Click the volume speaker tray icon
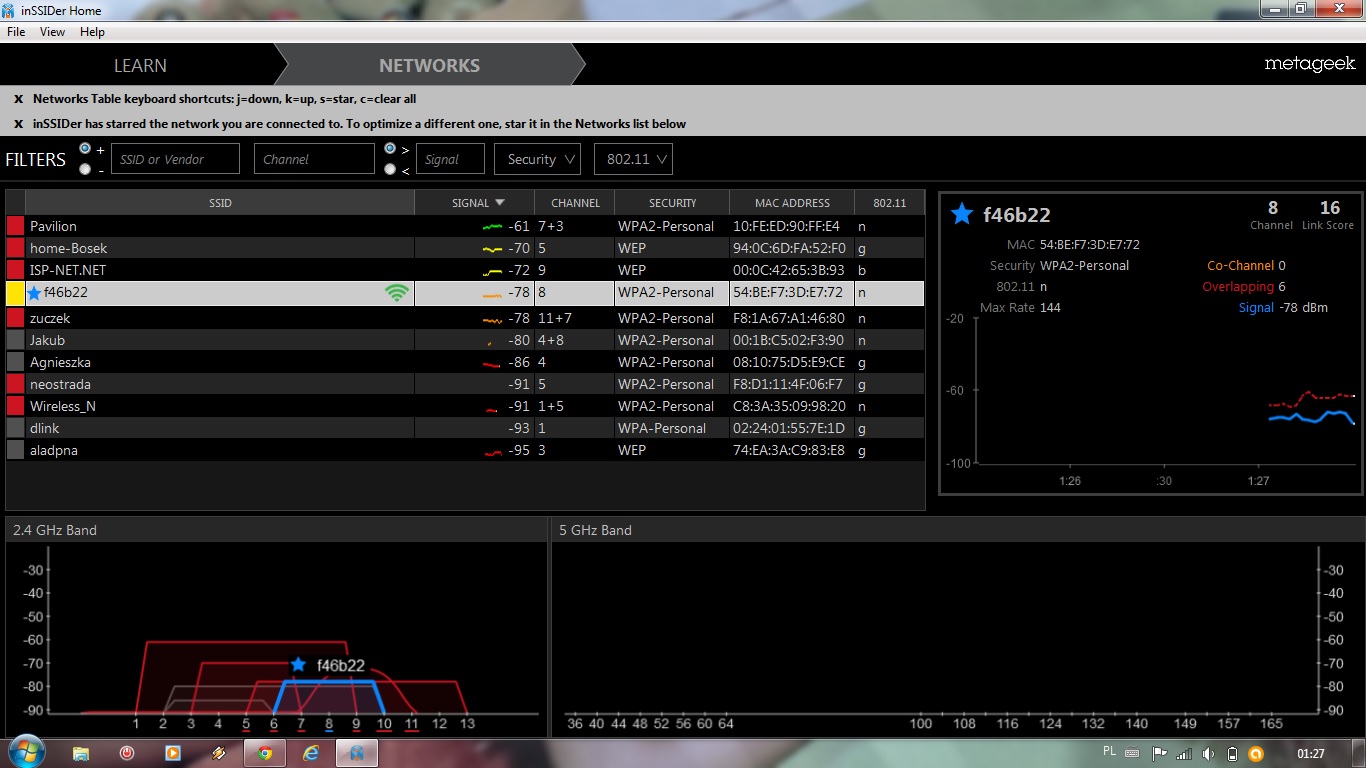This screenshot has height=768, width=1366. pos(1209,753)
